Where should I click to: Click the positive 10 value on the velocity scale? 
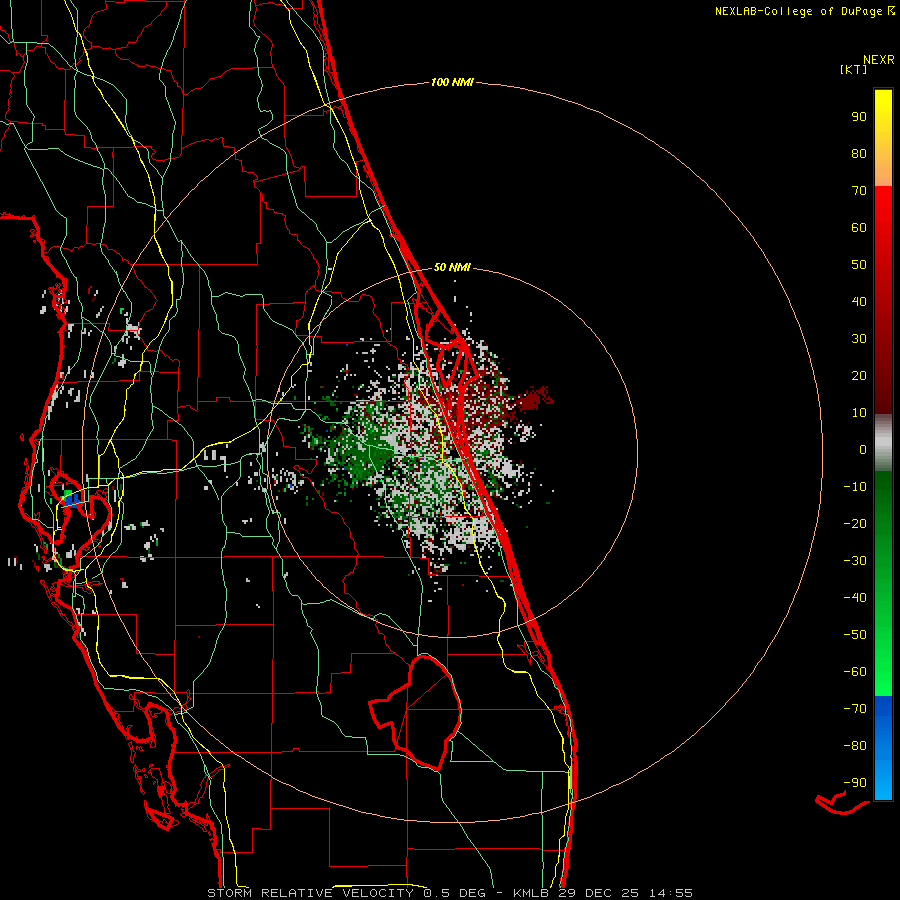click(x=859, y=413)
